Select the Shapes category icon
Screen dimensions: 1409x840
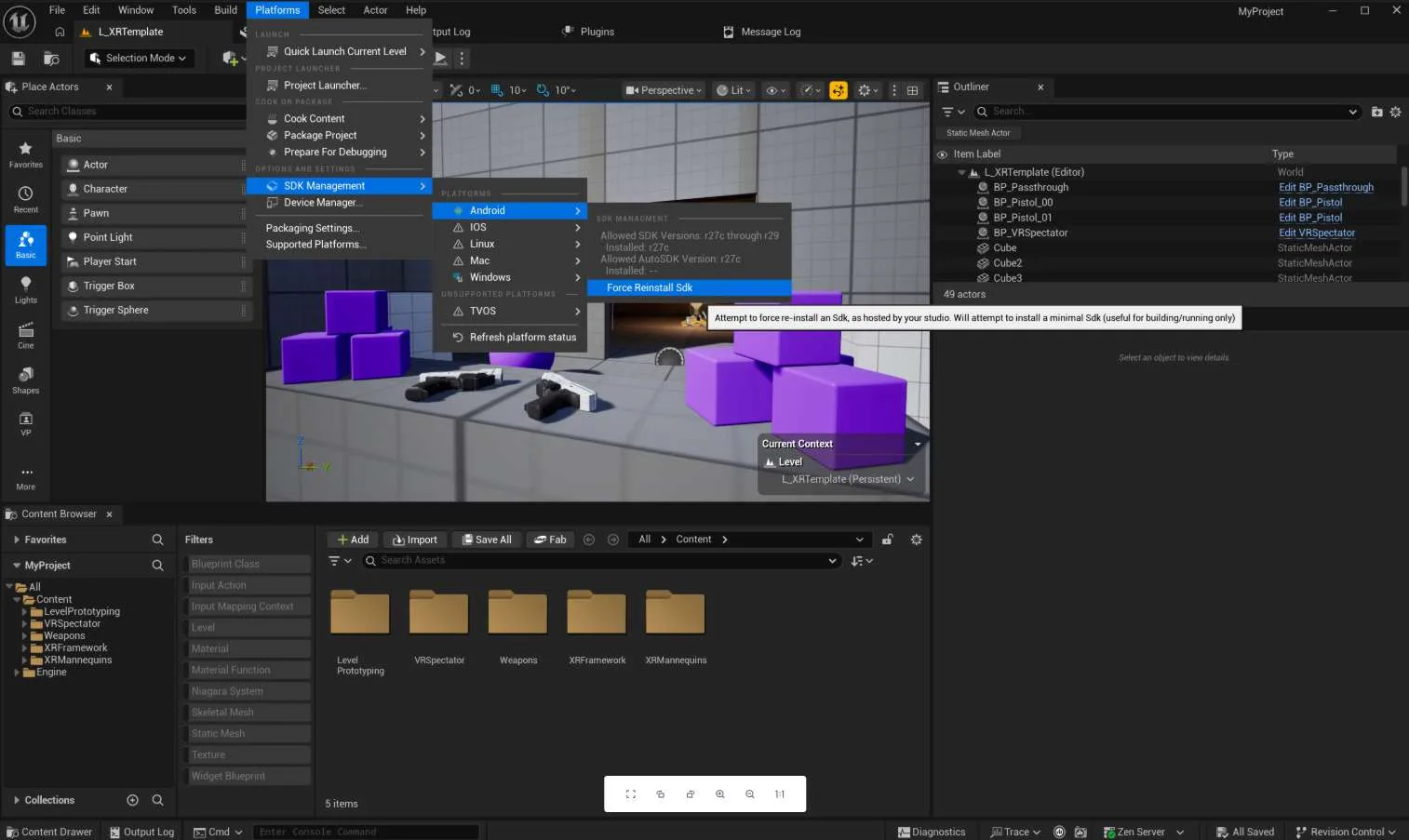point(25,380)
